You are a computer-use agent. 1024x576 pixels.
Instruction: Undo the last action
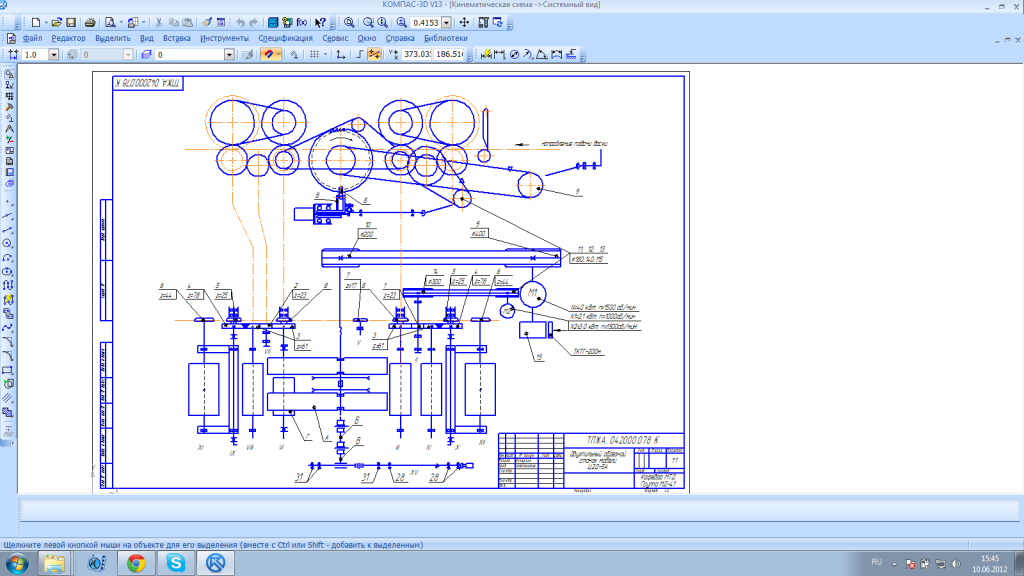240,23
